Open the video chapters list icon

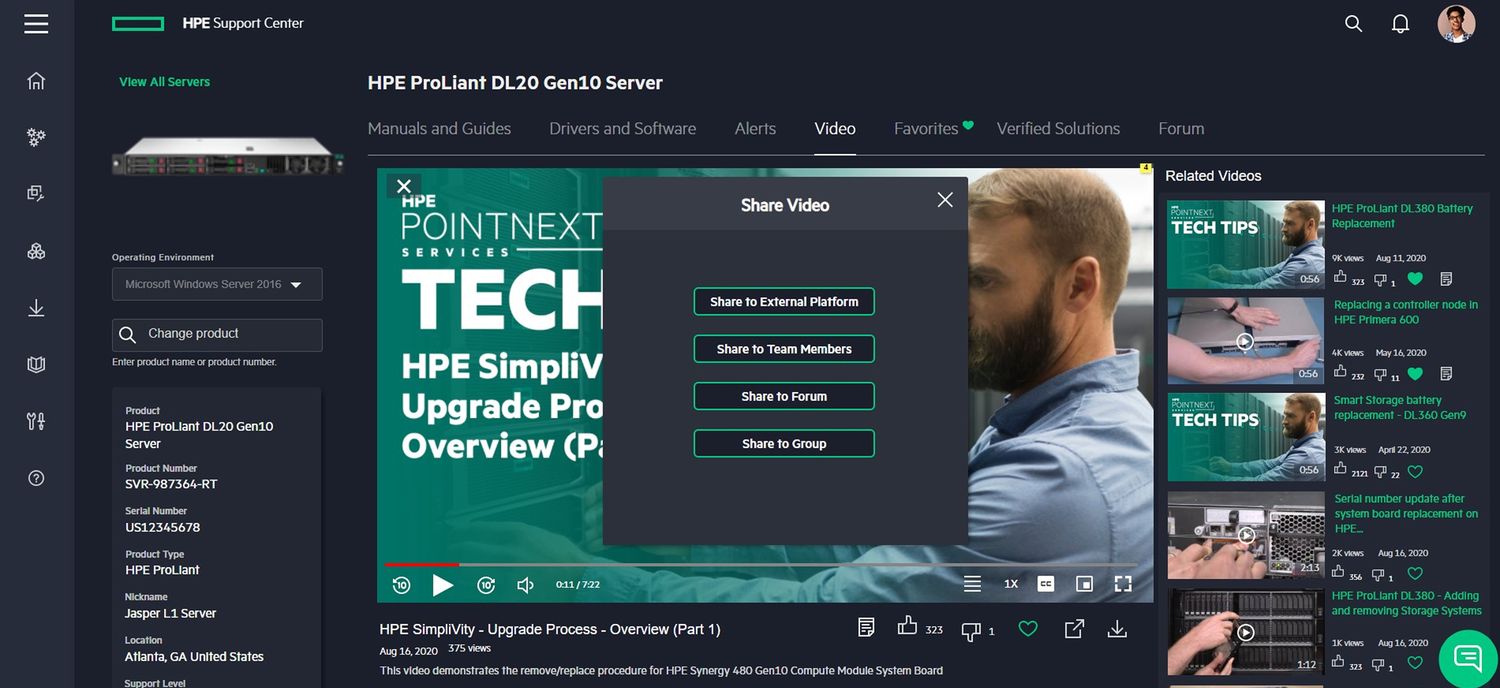pyautogui.click(x=972, y=584)
